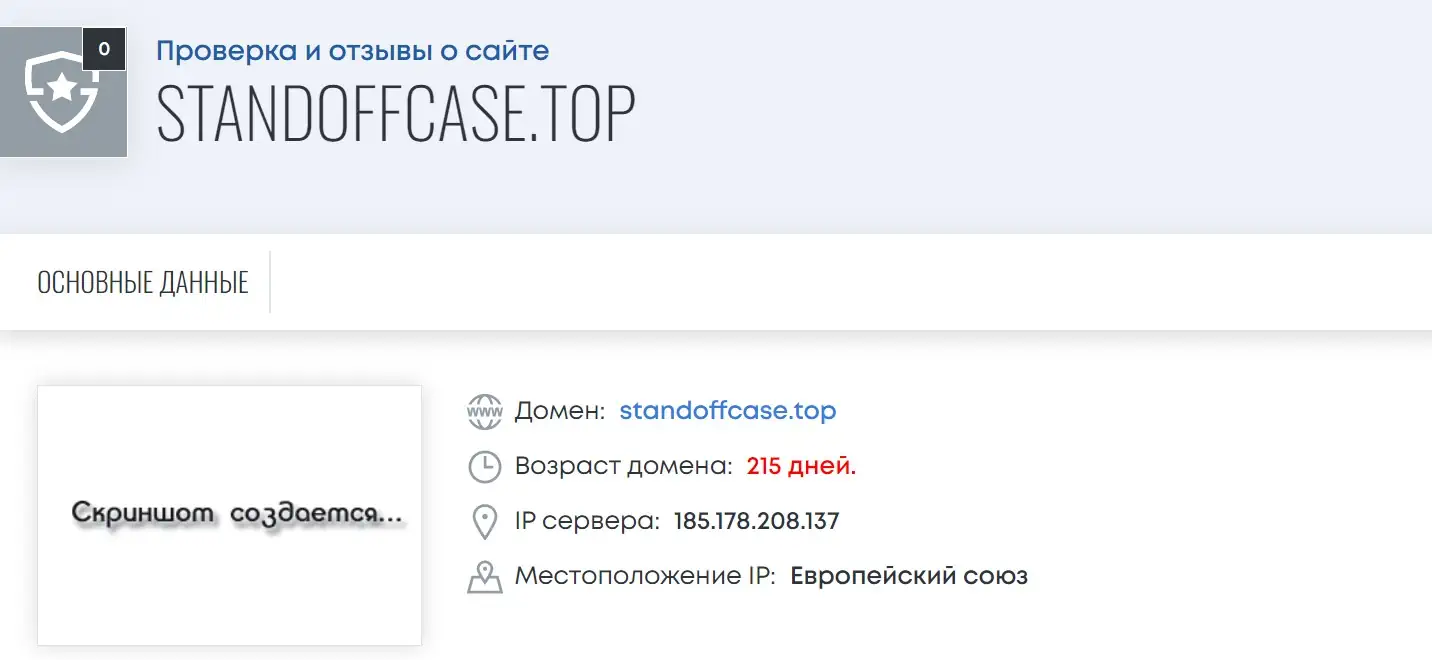Click the Европейский союз location value
1432x660 pixels.
909,576
